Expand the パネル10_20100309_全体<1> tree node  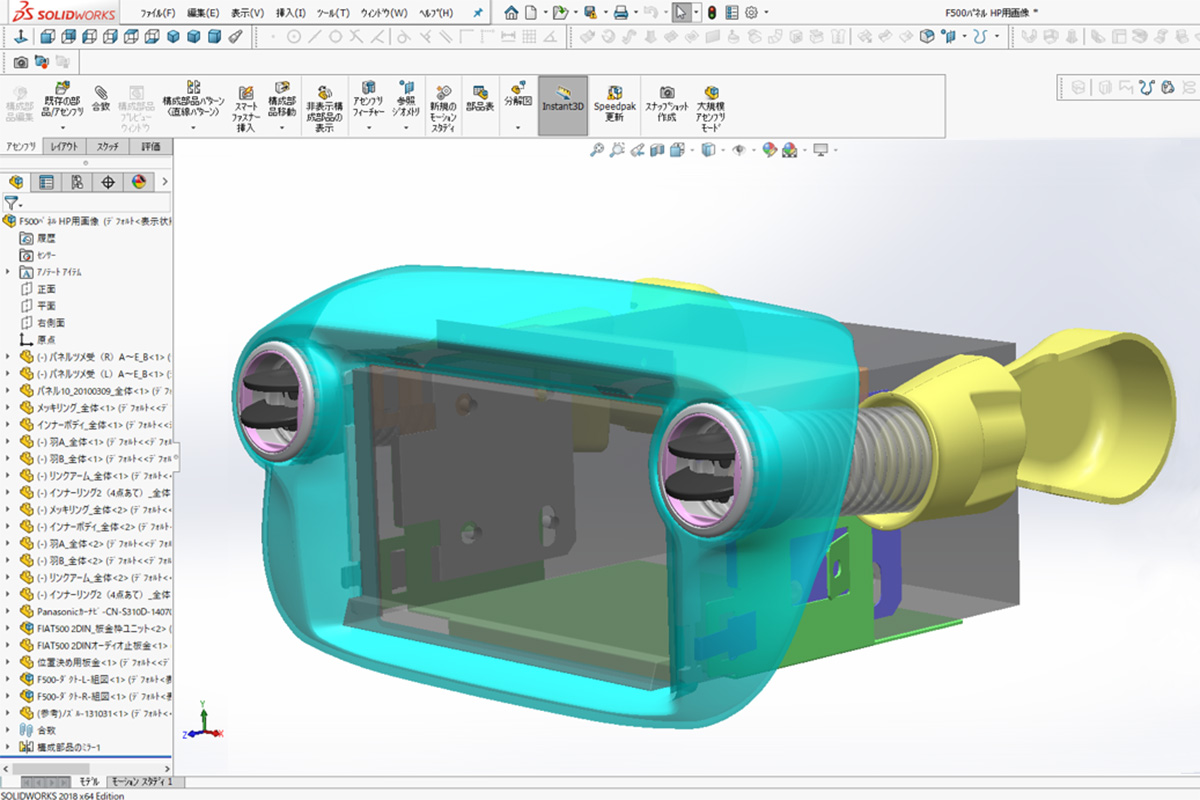tap(8, 391)
